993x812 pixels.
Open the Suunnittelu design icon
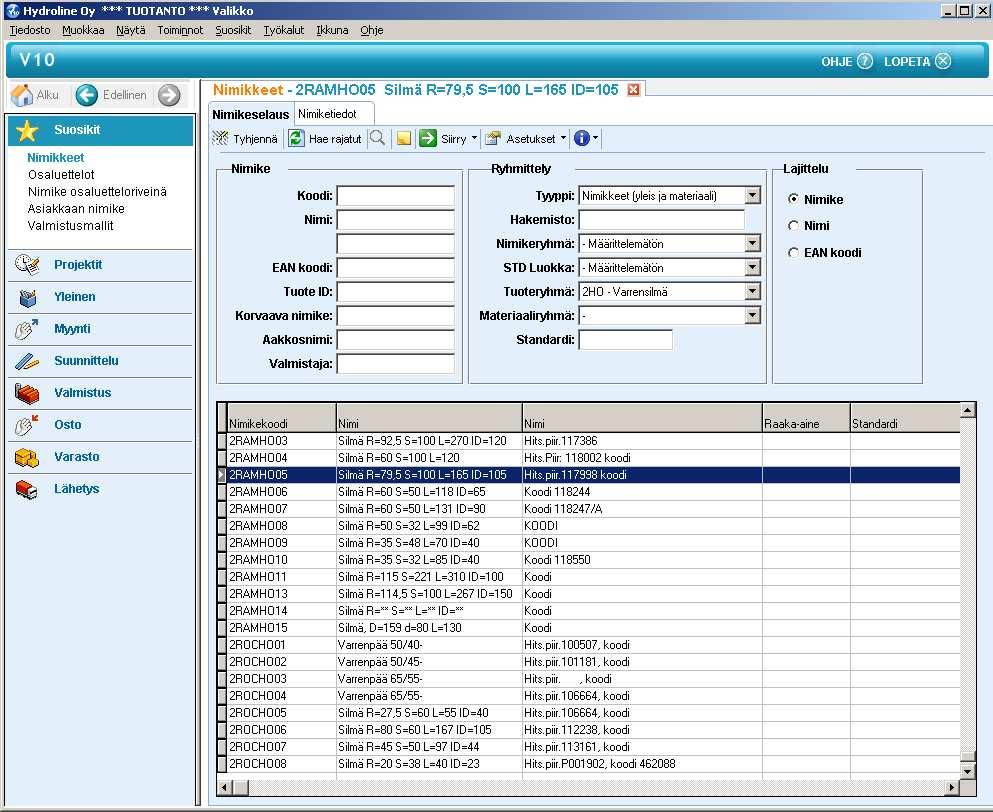tap(27, 361)
